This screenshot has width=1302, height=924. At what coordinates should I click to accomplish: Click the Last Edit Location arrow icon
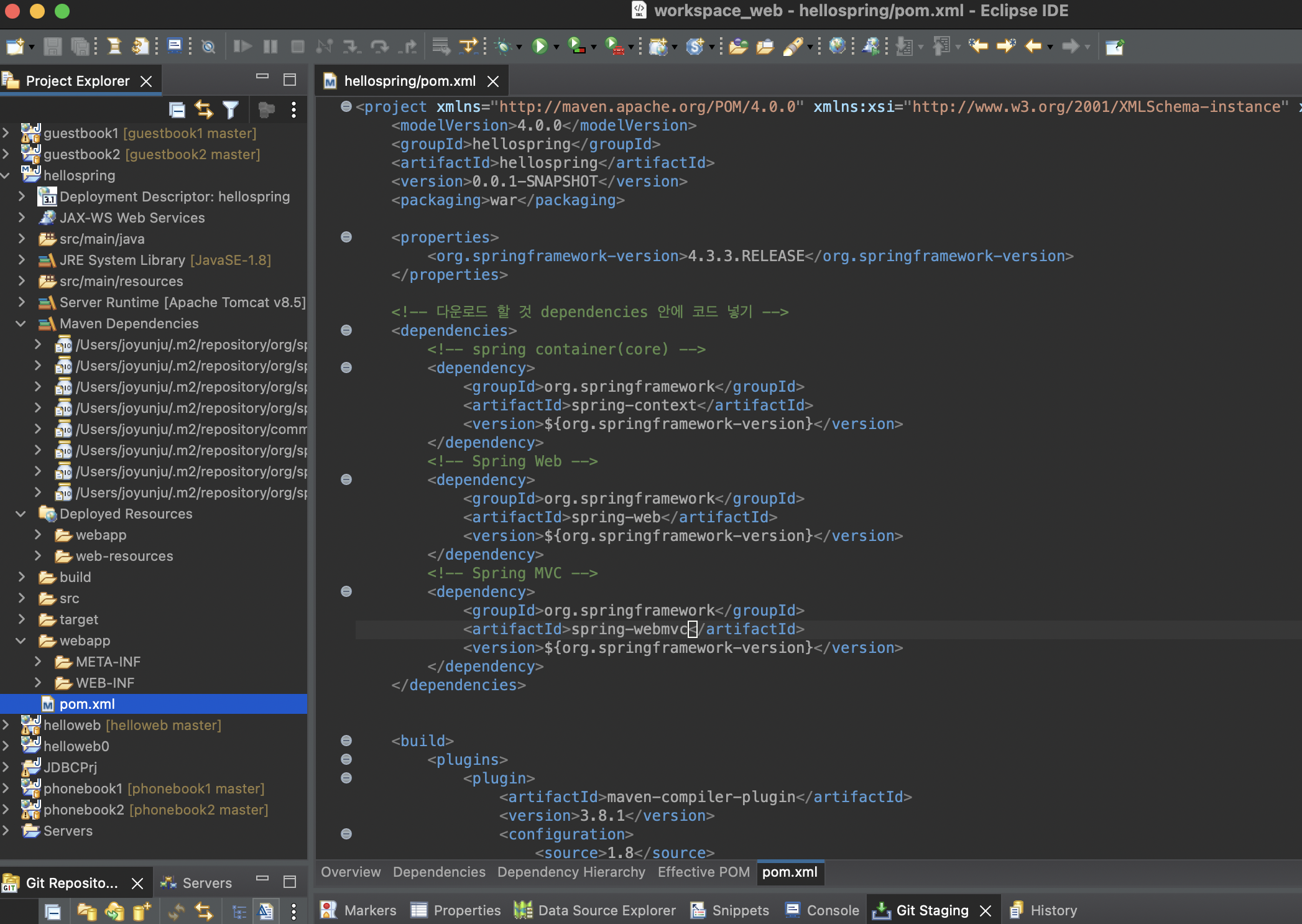click(x=978, y=47)
